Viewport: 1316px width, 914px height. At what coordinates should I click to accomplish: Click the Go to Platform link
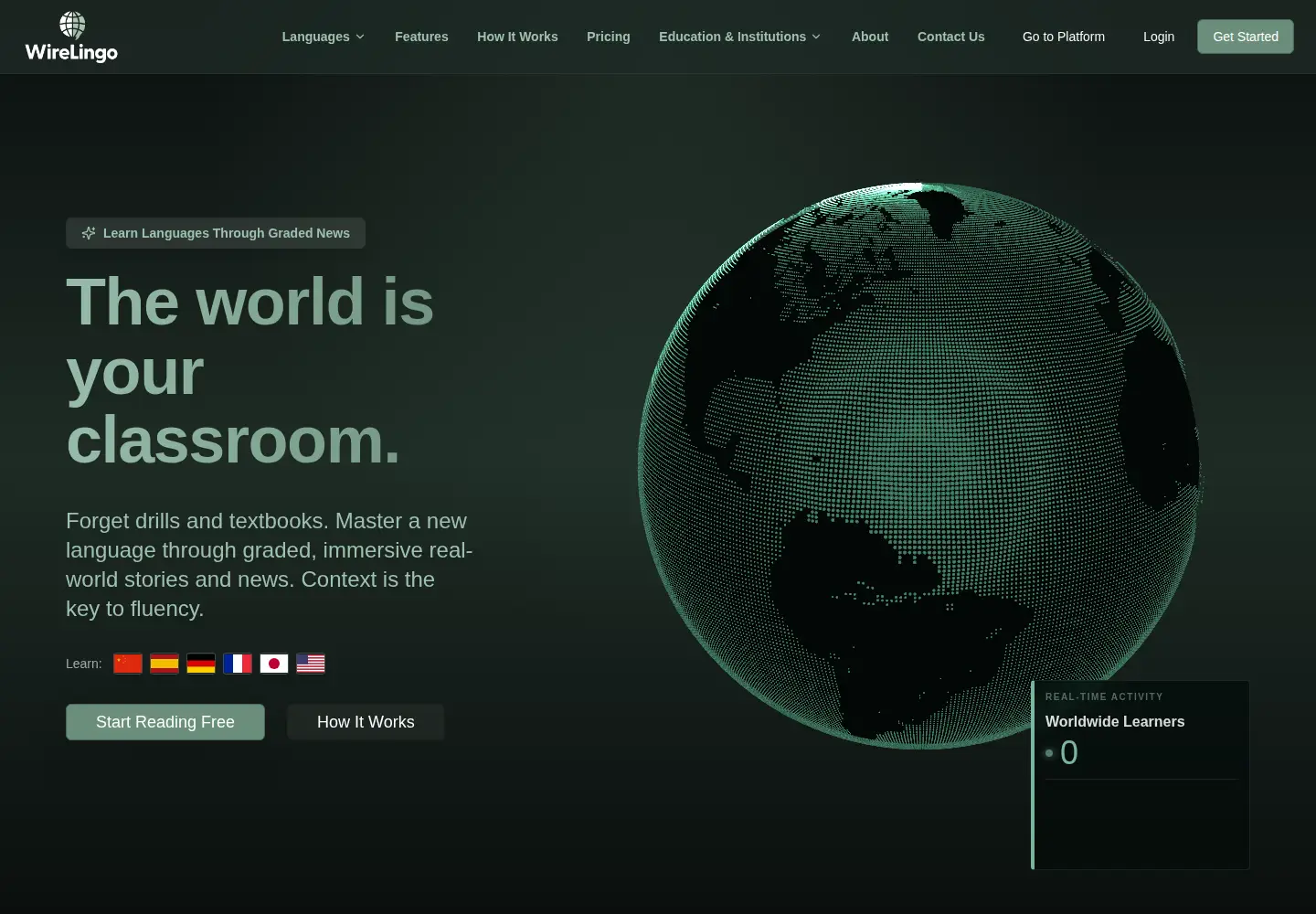[1064, 37]
